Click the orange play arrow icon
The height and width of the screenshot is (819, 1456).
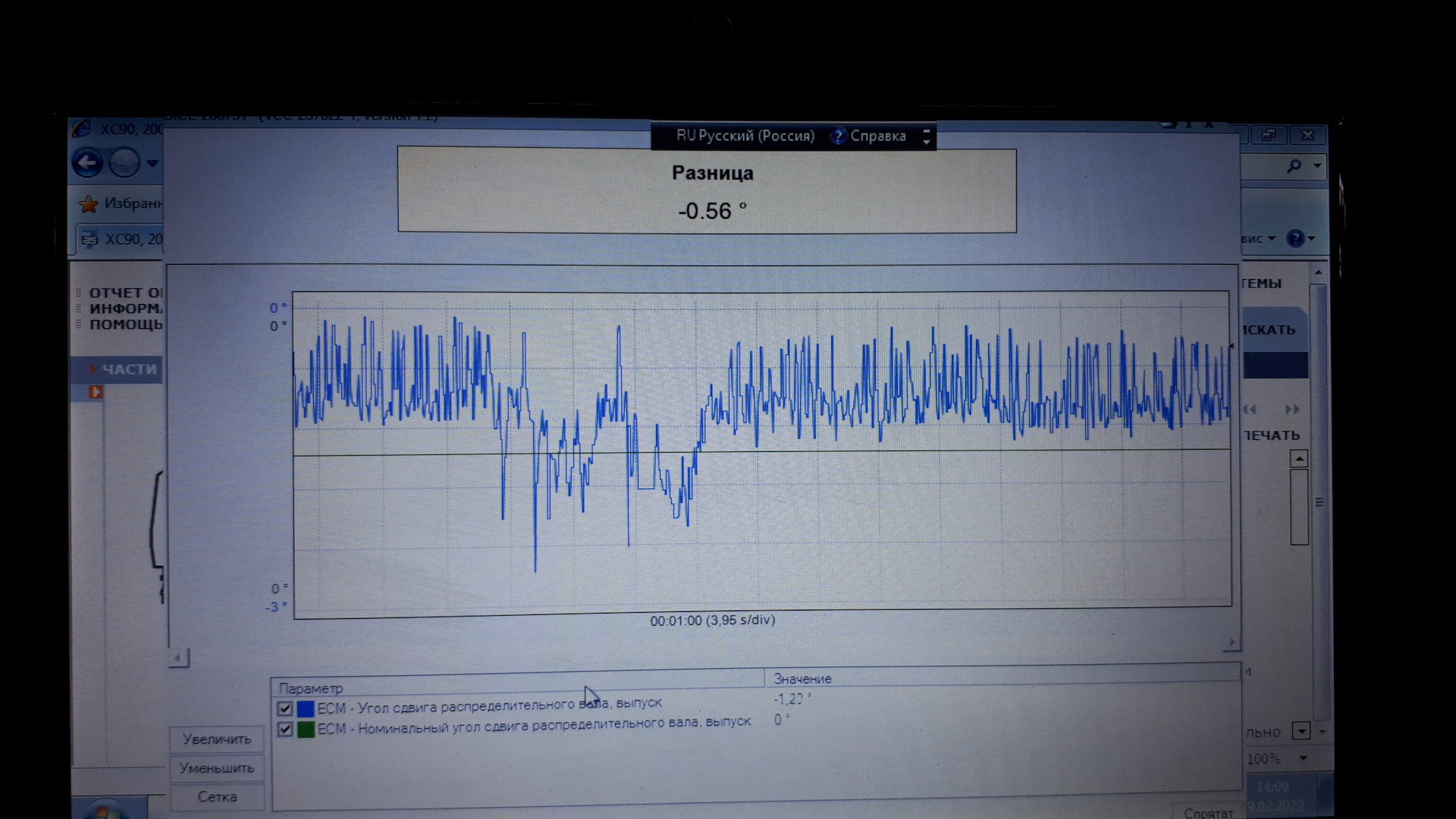tap(96, 392)
